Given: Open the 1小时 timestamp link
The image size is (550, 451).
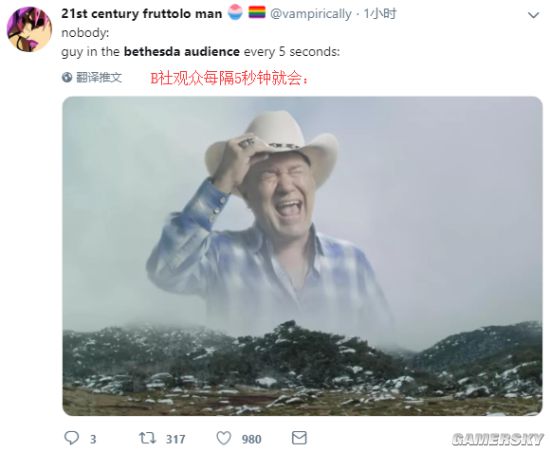Looking at the screenshot, I should pyautogui.click(x=380, y=14).
